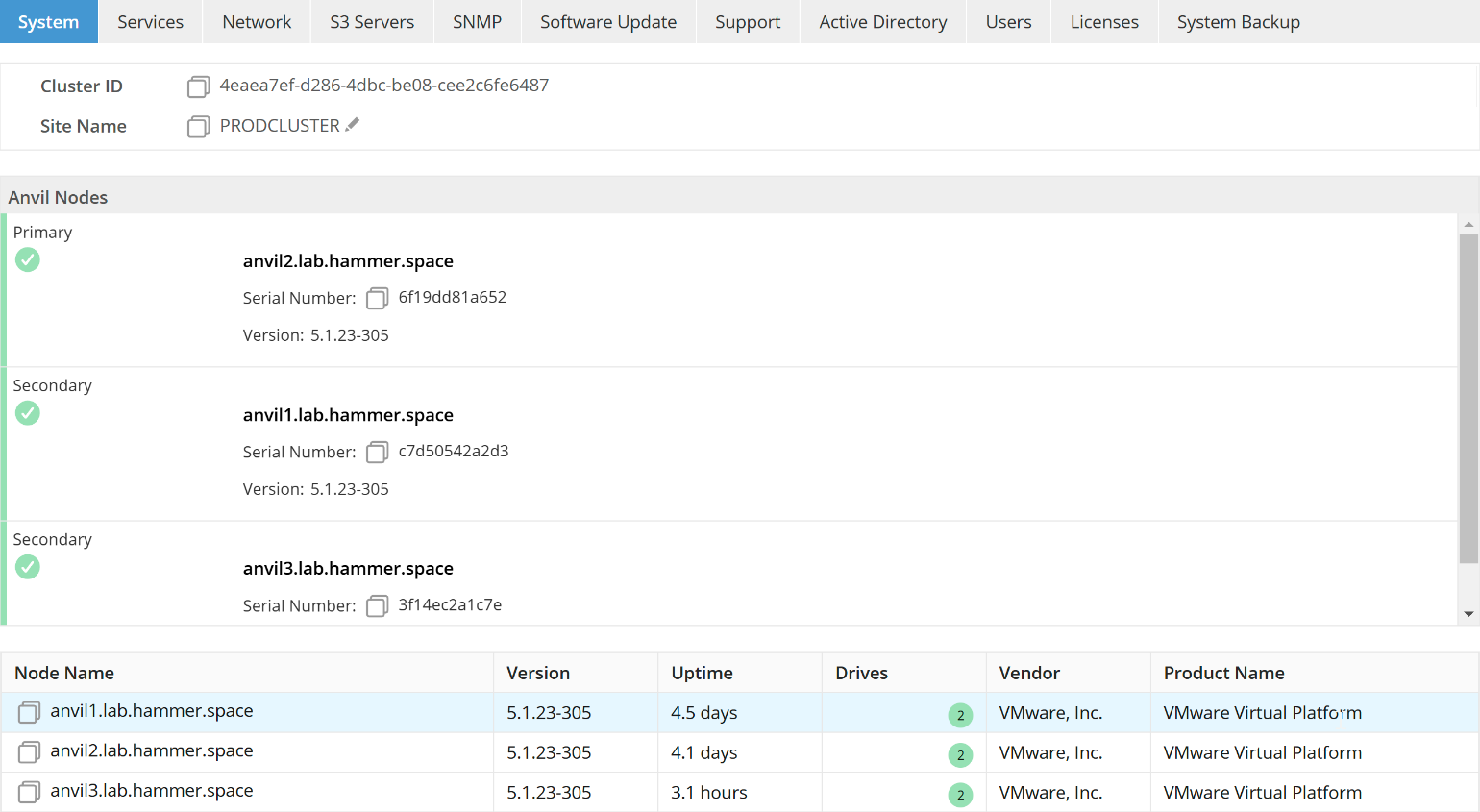1480x812 pixels.
Task: Click anvil2.lab.hammer.space name in table row
Action: coord(152,750)
